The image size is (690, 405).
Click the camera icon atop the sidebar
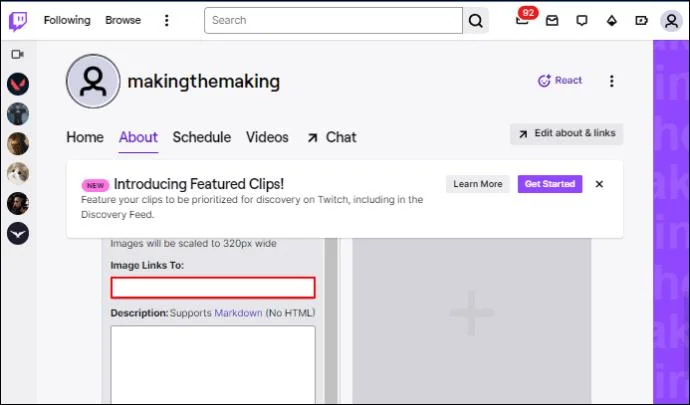[18, 54]
